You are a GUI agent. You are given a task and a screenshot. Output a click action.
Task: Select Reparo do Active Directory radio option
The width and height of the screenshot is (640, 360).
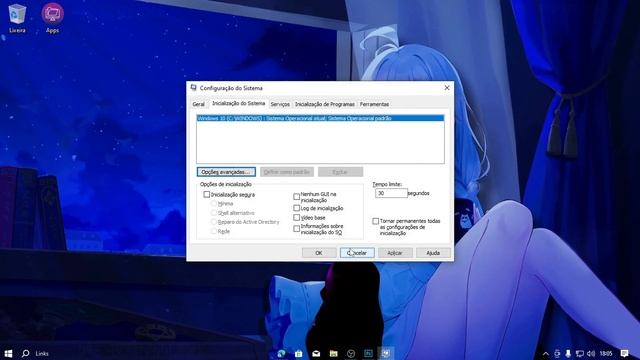pyautogui.click(x=213, y=222)
